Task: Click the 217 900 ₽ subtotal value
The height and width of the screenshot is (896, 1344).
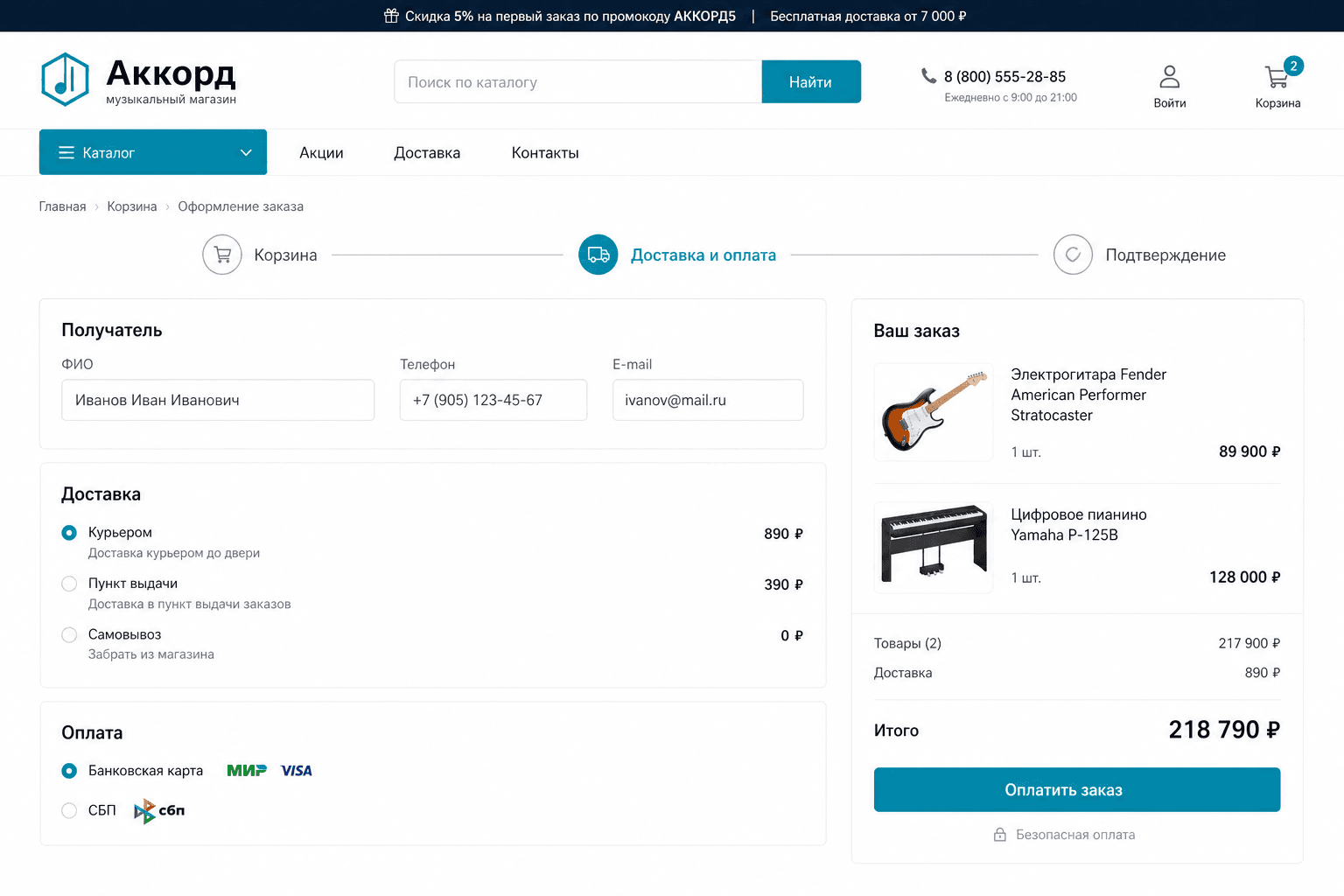Action: tap(1249, 643)
